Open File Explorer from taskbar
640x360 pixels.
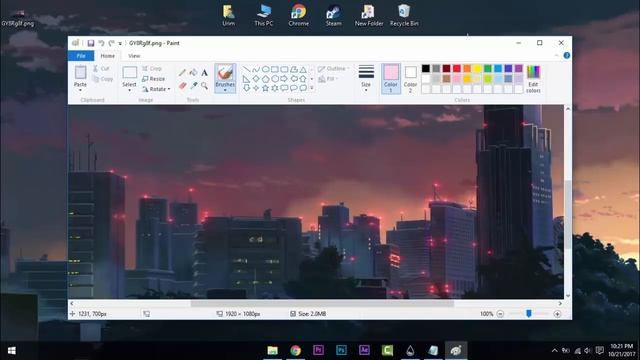[x=272, y=350]
